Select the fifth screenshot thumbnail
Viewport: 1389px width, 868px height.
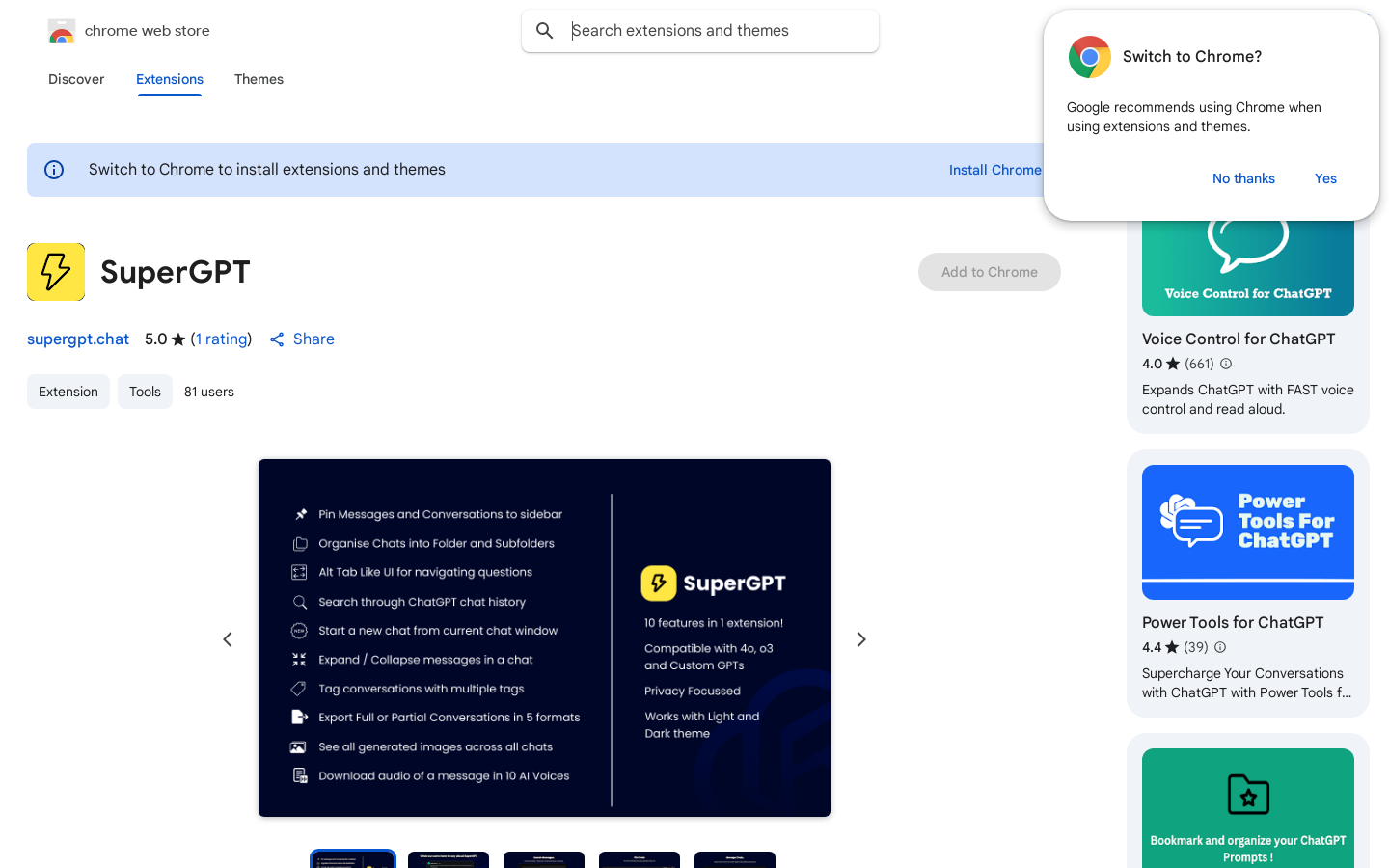pos(735,859)
